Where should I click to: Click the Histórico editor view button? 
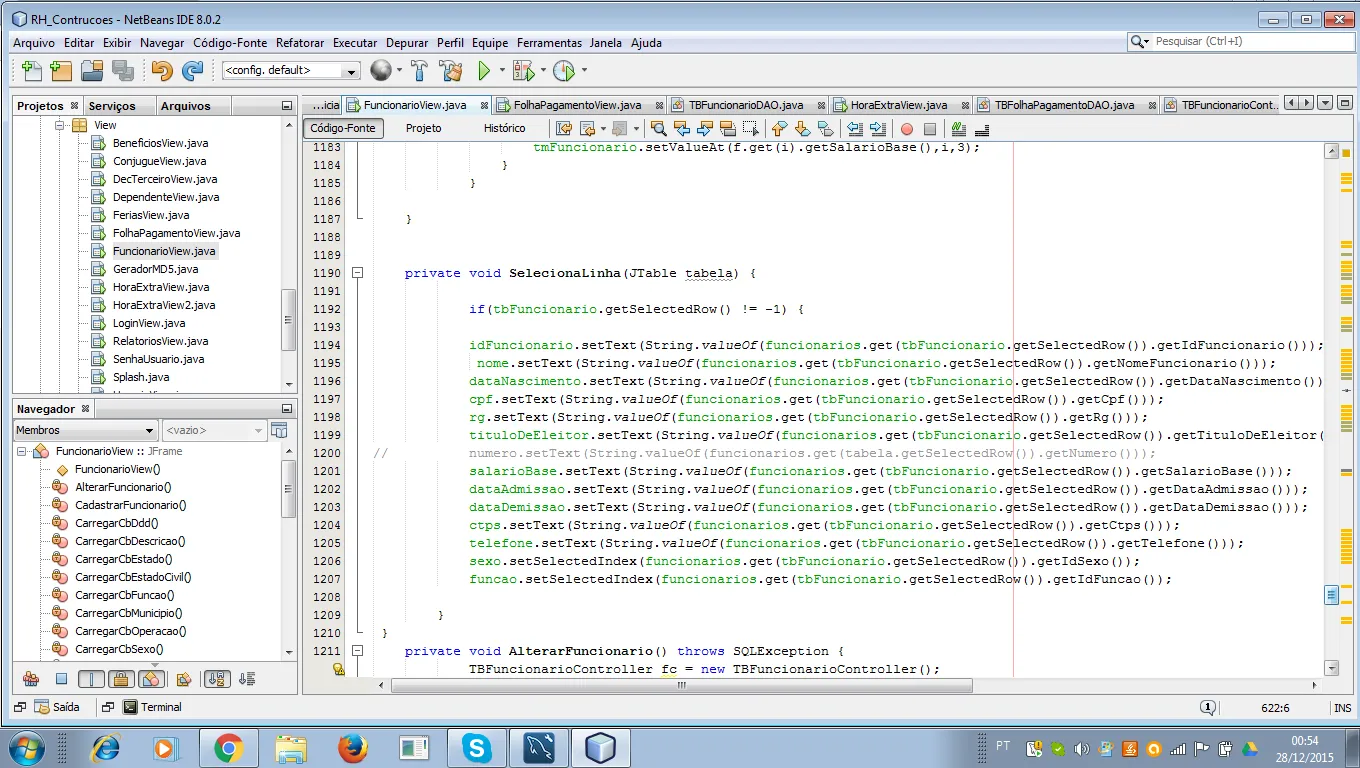click(504, 128)
